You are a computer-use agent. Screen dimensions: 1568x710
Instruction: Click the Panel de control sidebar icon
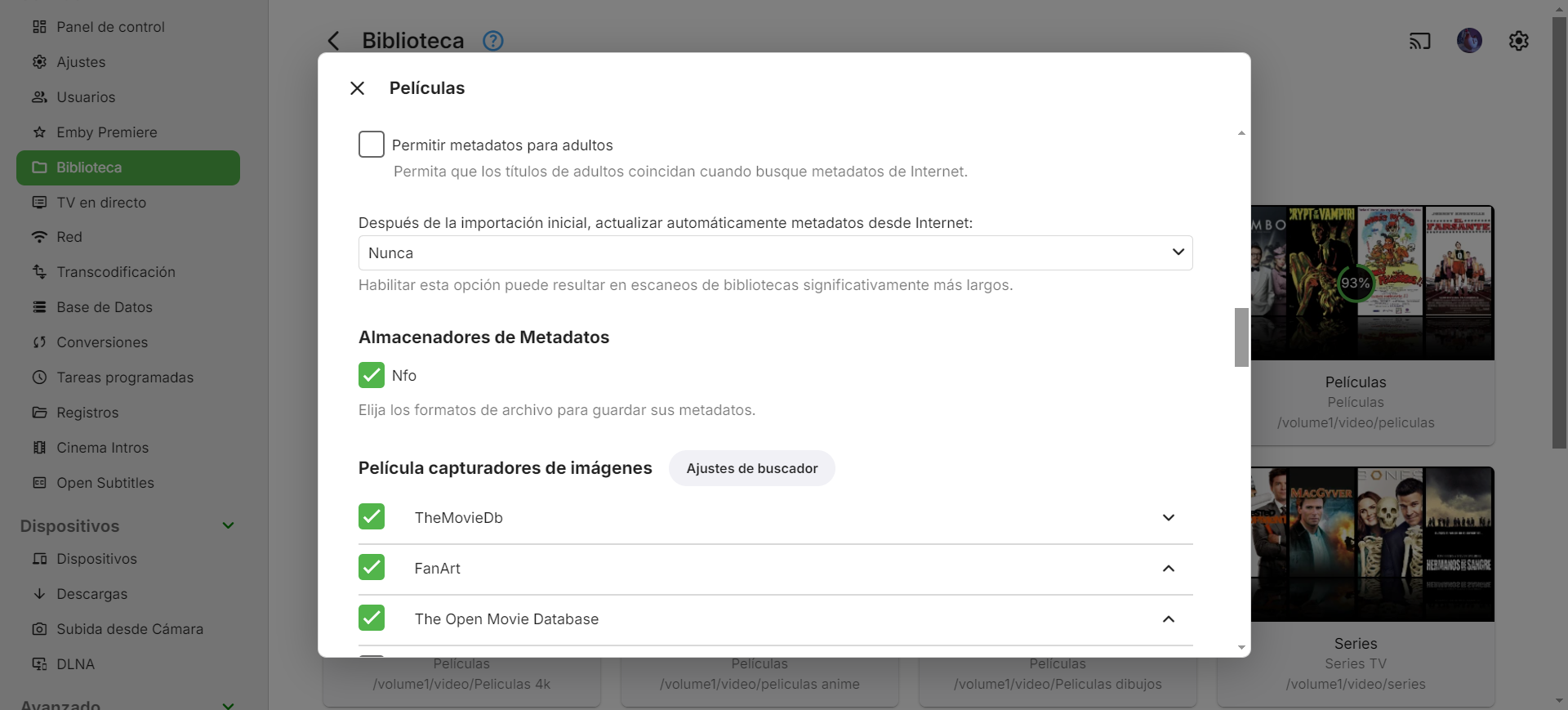tap(39, 27)
